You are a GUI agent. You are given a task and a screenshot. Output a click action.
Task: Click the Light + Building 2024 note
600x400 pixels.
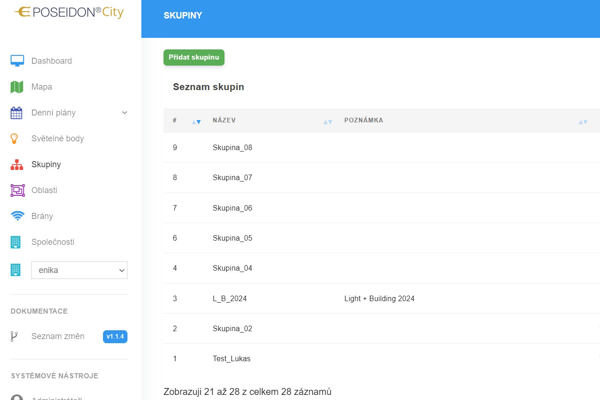pyautogui.click(x=379, y=299)
